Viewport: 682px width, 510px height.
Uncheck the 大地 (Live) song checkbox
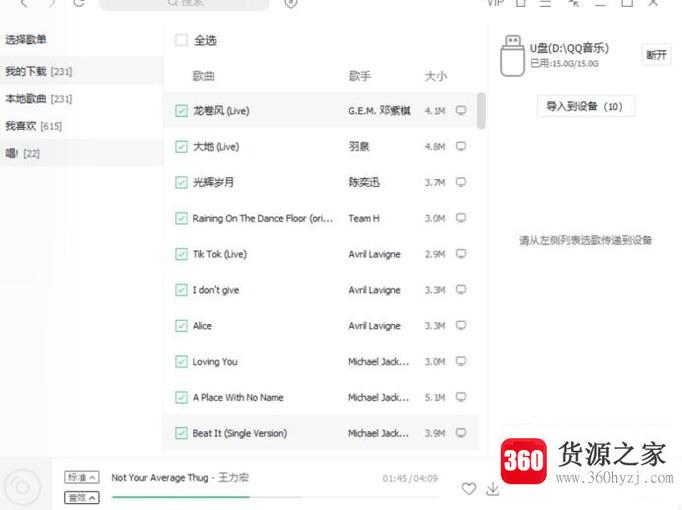click(x=181, y=147)
